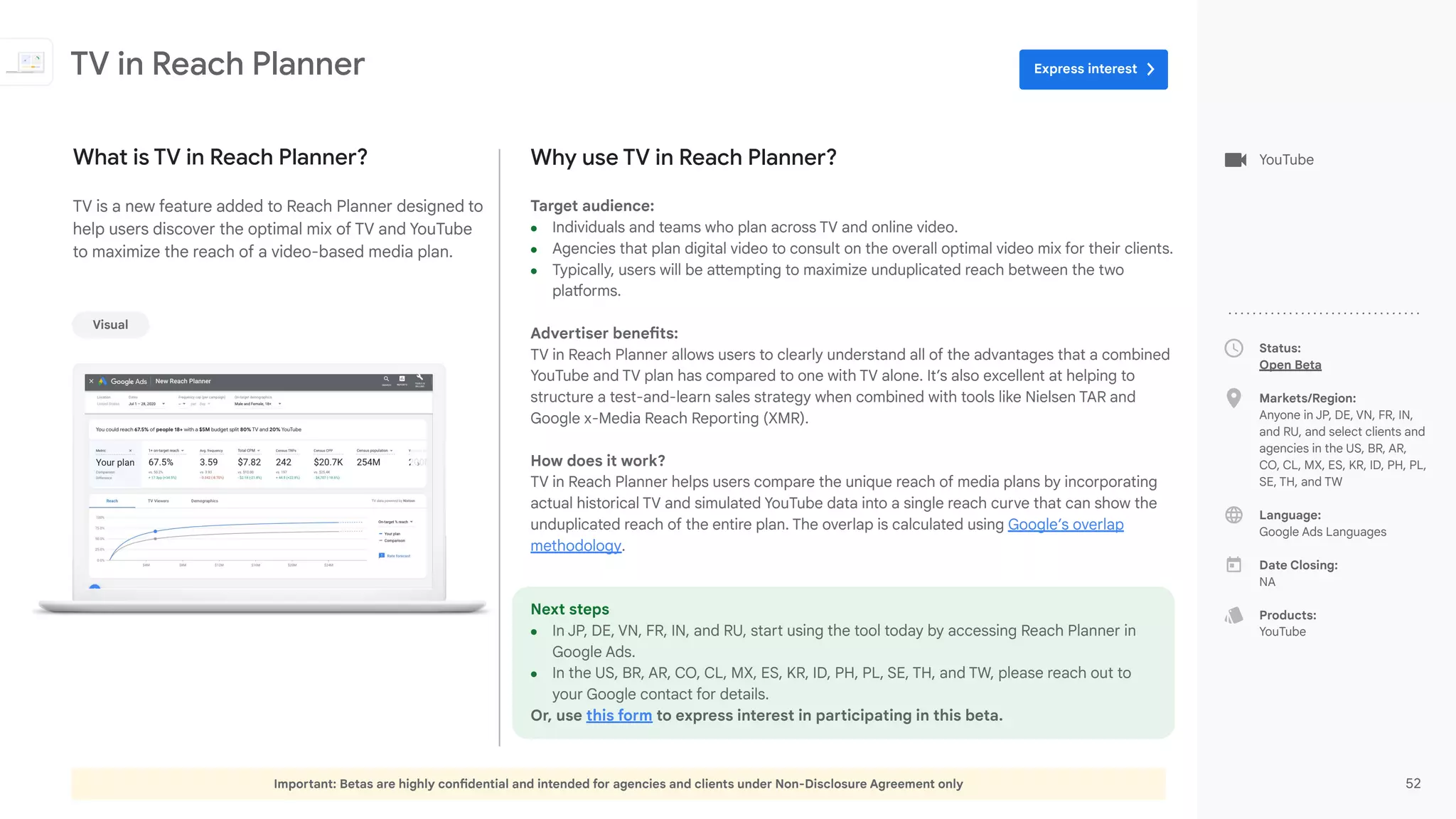
Task: Open Google's overlap methodology link
Action: point(1065,525)
